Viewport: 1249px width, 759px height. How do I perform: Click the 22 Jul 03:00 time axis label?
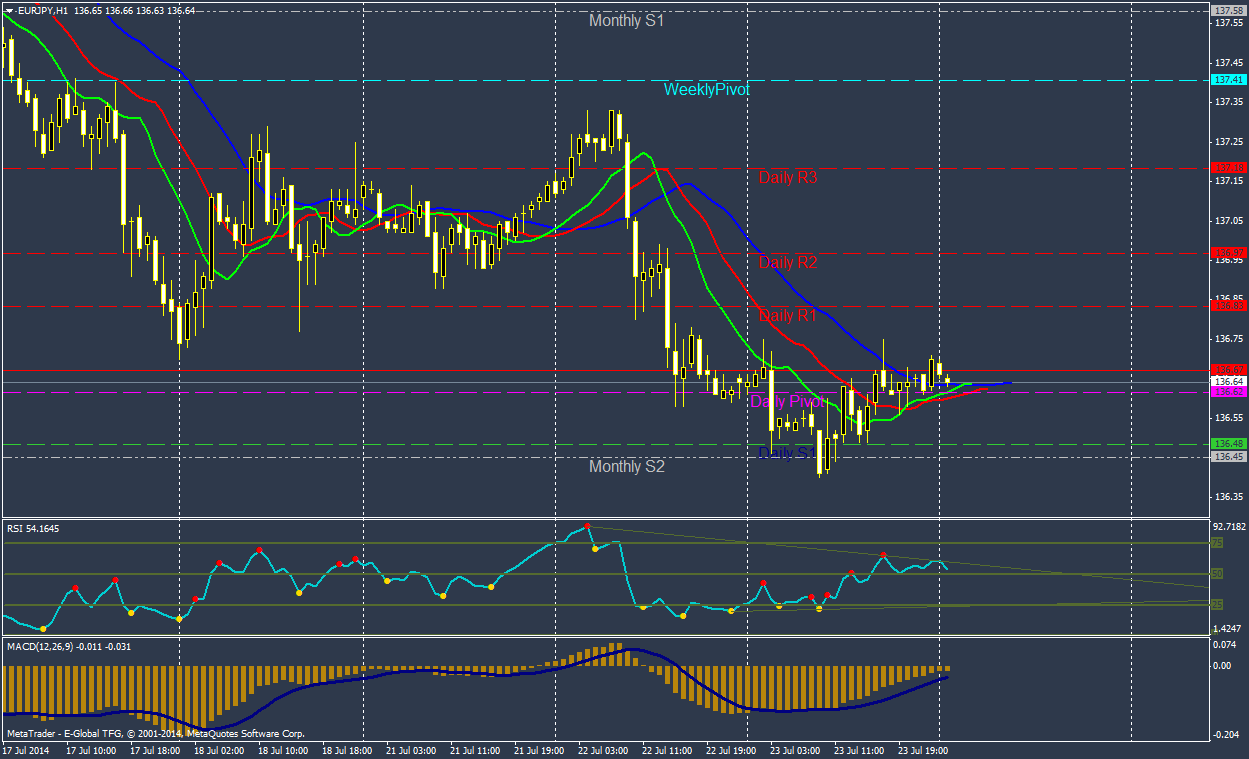[x=602, y=749]
